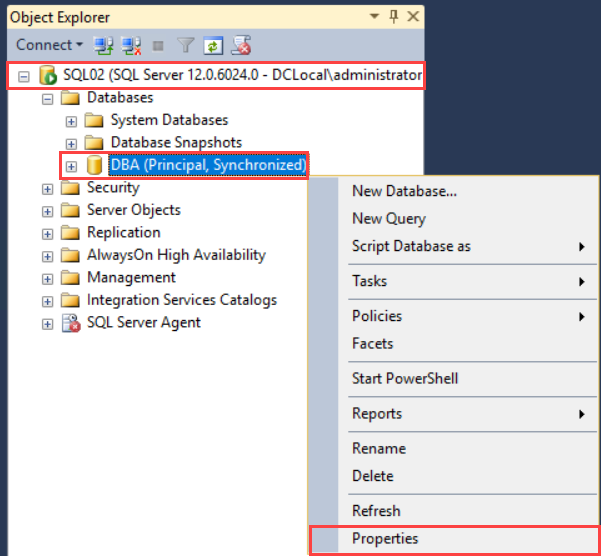601x556 pixels.
Task: Click the SQL Server Agent icon
Action: 71,323
